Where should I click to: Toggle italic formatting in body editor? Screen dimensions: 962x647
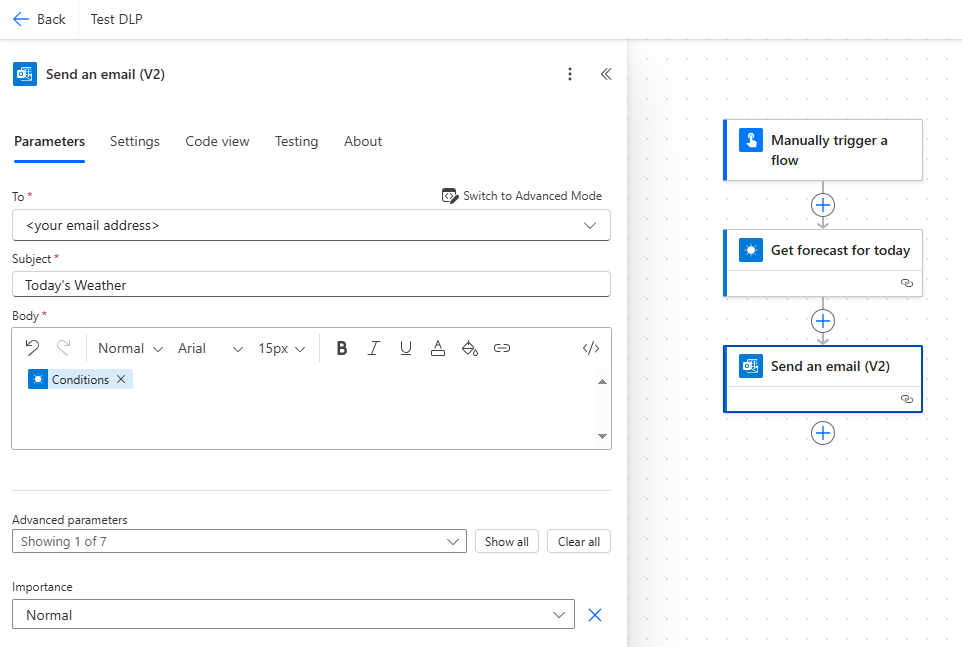tap(374, 348)
